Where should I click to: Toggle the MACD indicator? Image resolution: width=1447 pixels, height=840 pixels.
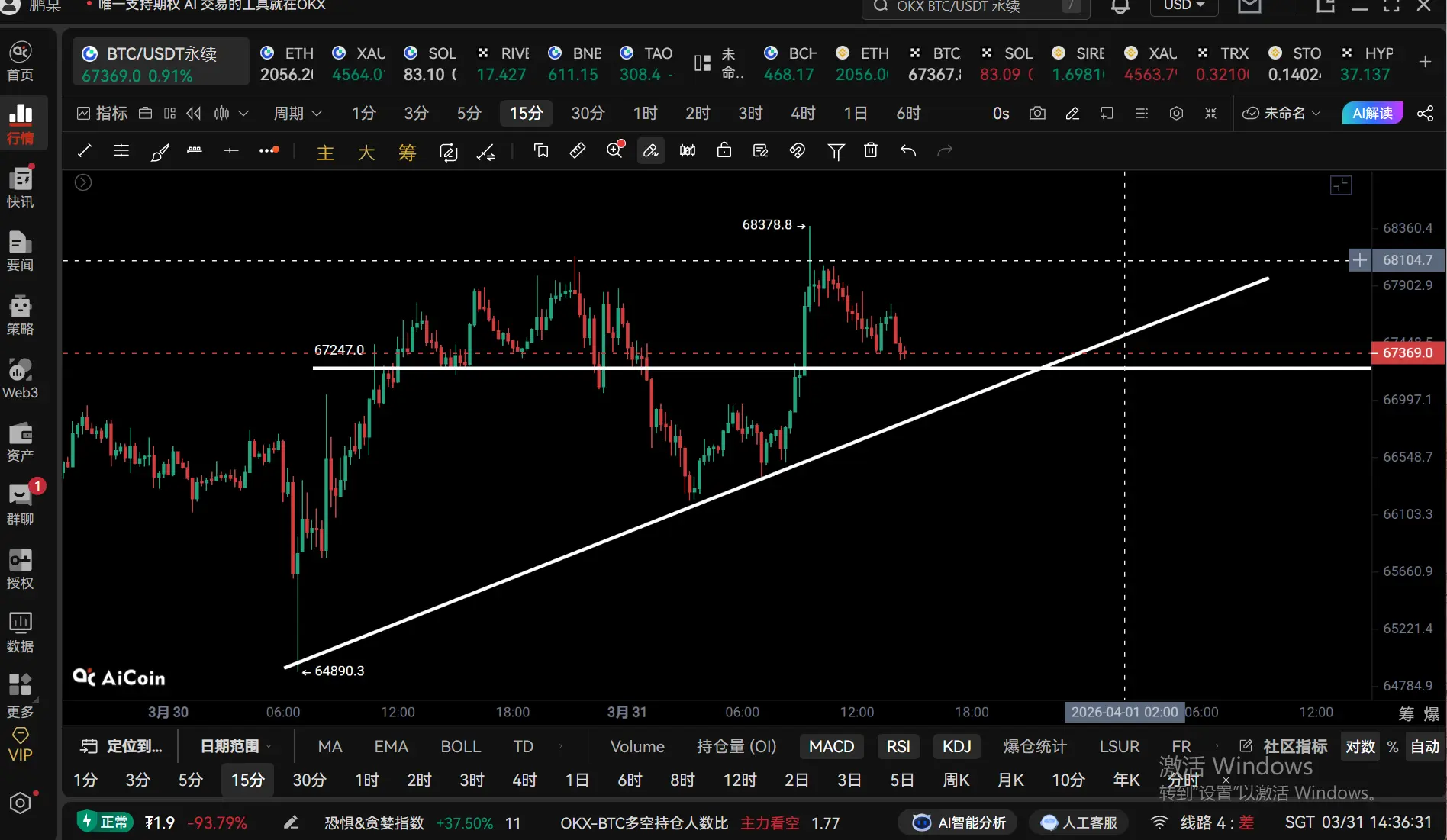pyautogui.click(x=832, y=747)
